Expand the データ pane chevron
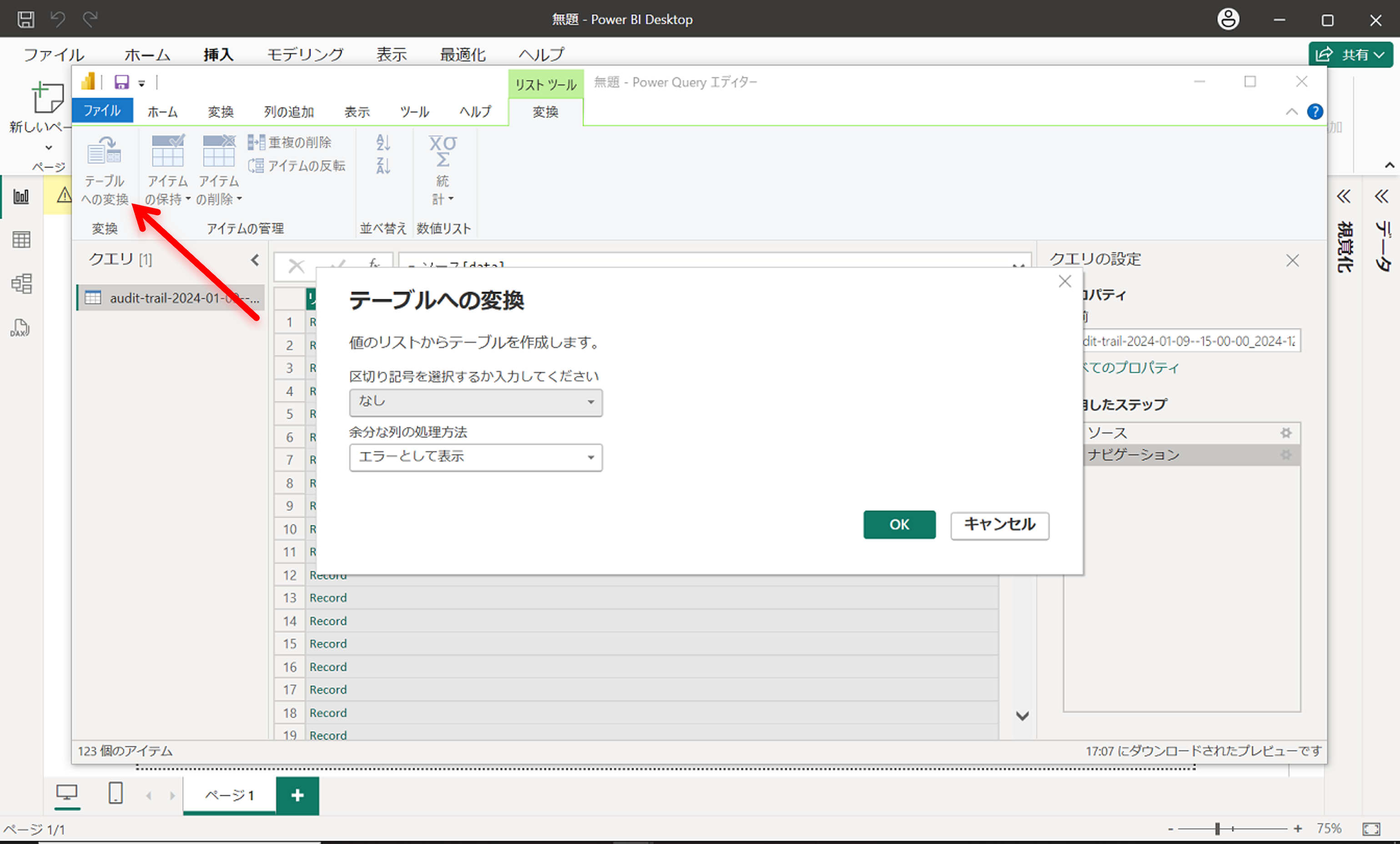This screenshot has width=1400, height=844. pyautogui.click(x=1382, y=196)
